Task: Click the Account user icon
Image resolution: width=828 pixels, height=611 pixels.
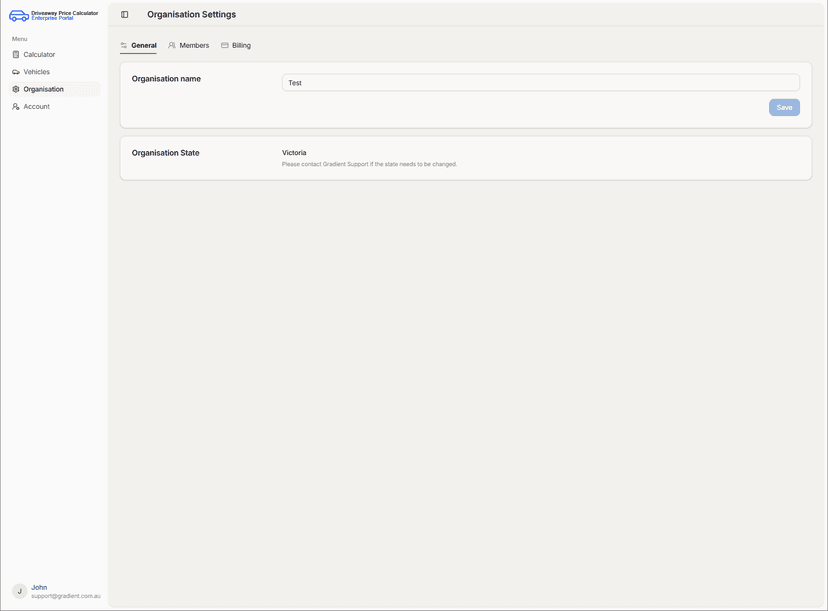Action: pos(16,107)
